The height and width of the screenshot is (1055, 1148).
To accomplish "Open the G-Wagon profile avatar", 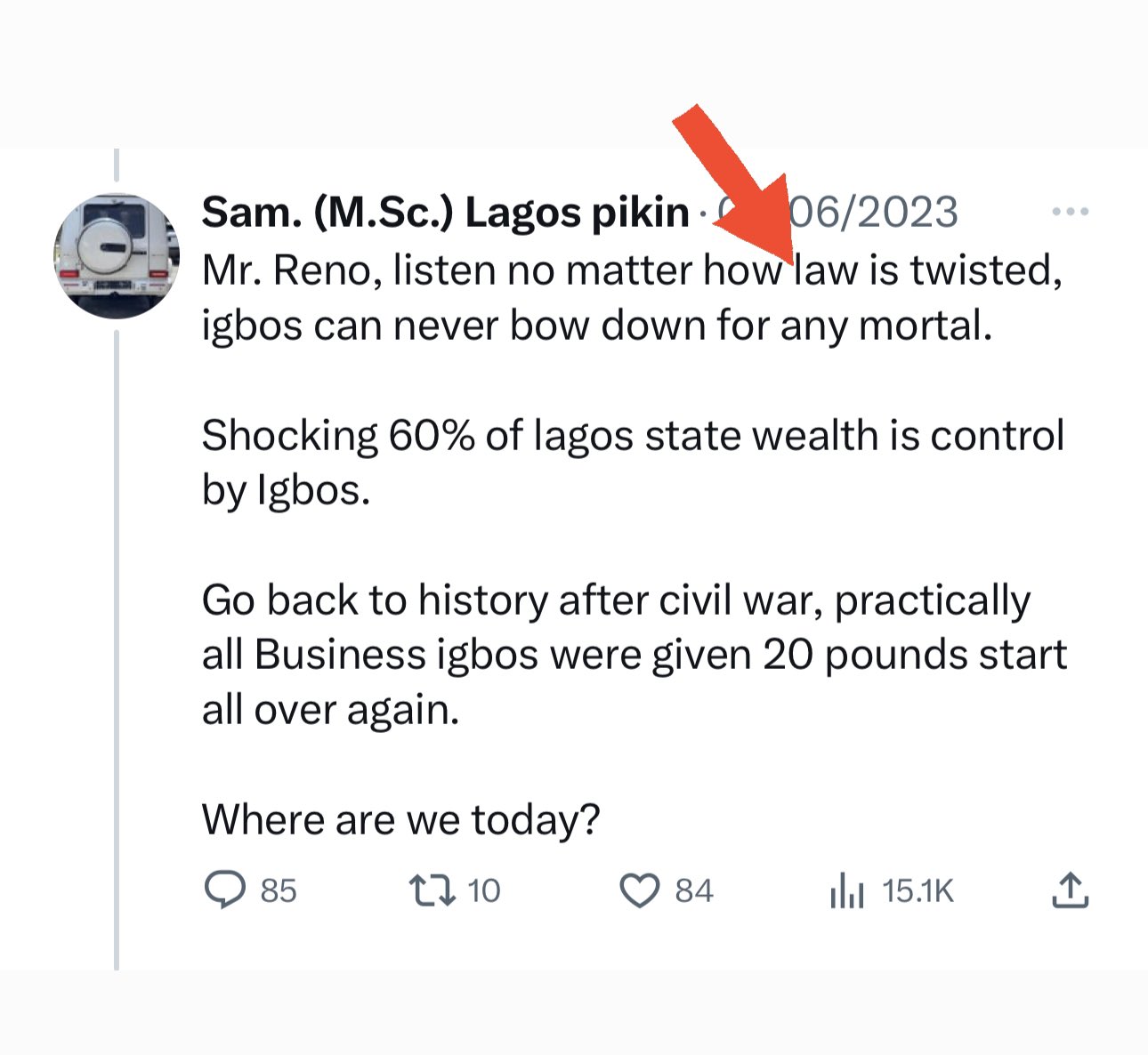I will (x=117, y=256).
